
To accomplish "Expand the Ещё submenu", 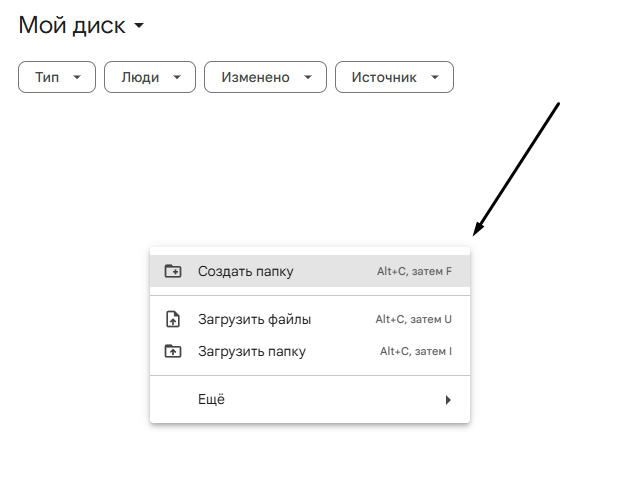I will click(x=310, y=399).
